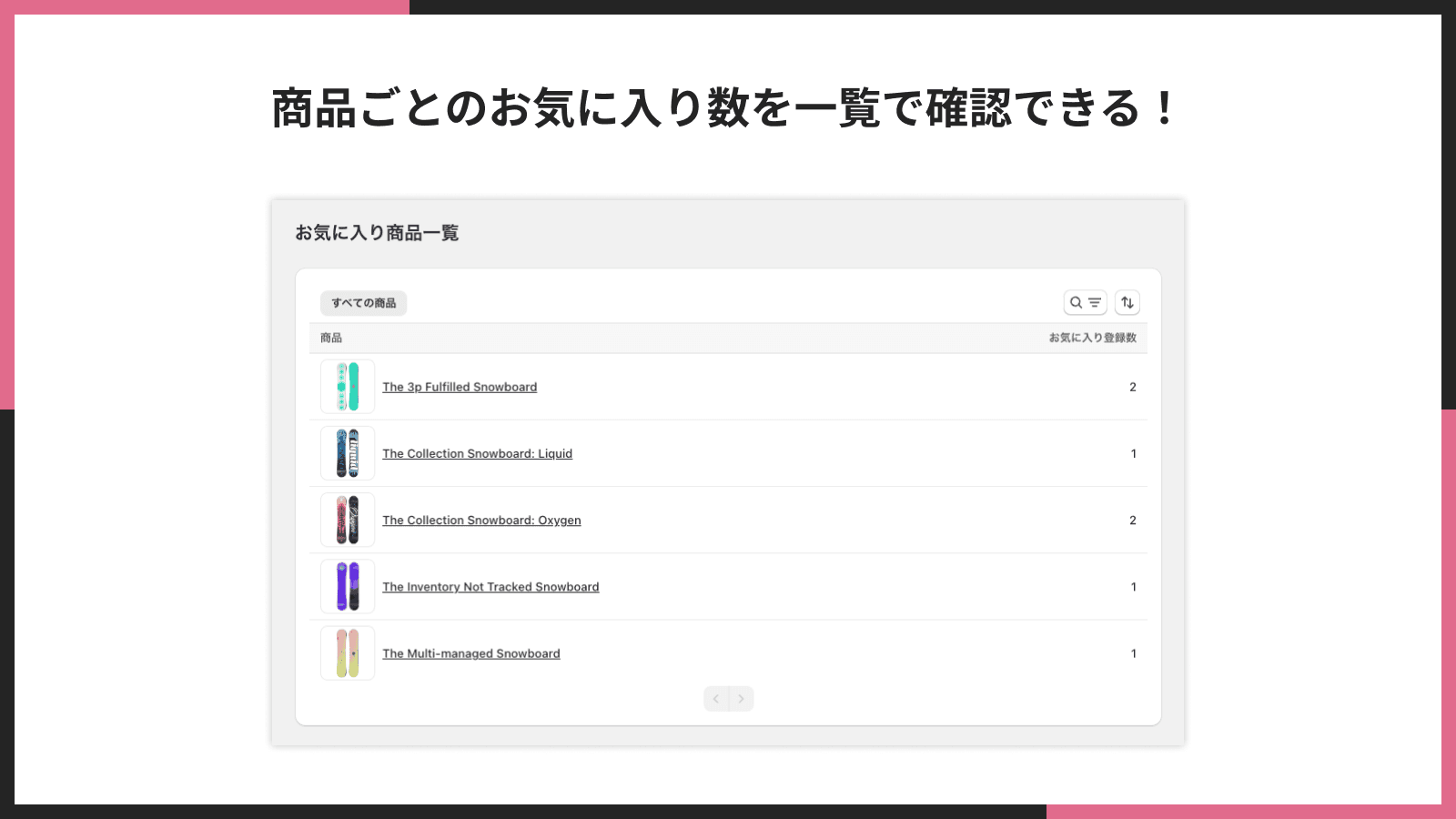The image size is (1456, 819).
Task: Click the teal 3p Fulfilled Snowboard thumbnail
Action: pyautogui.click(x=348, y=387)
